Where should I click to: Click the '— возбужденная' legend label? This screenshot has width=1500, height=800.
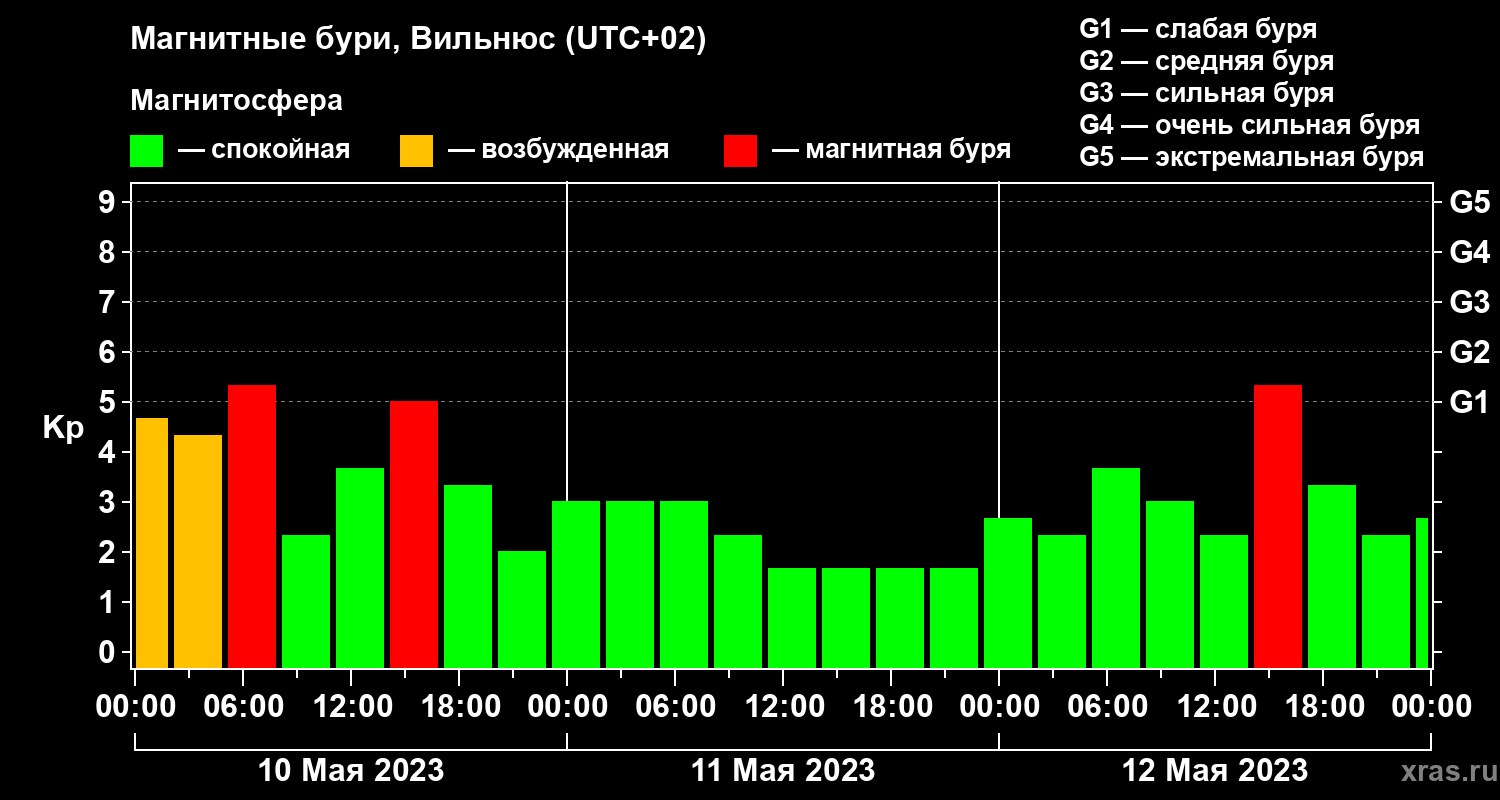[x=558, y=150]
